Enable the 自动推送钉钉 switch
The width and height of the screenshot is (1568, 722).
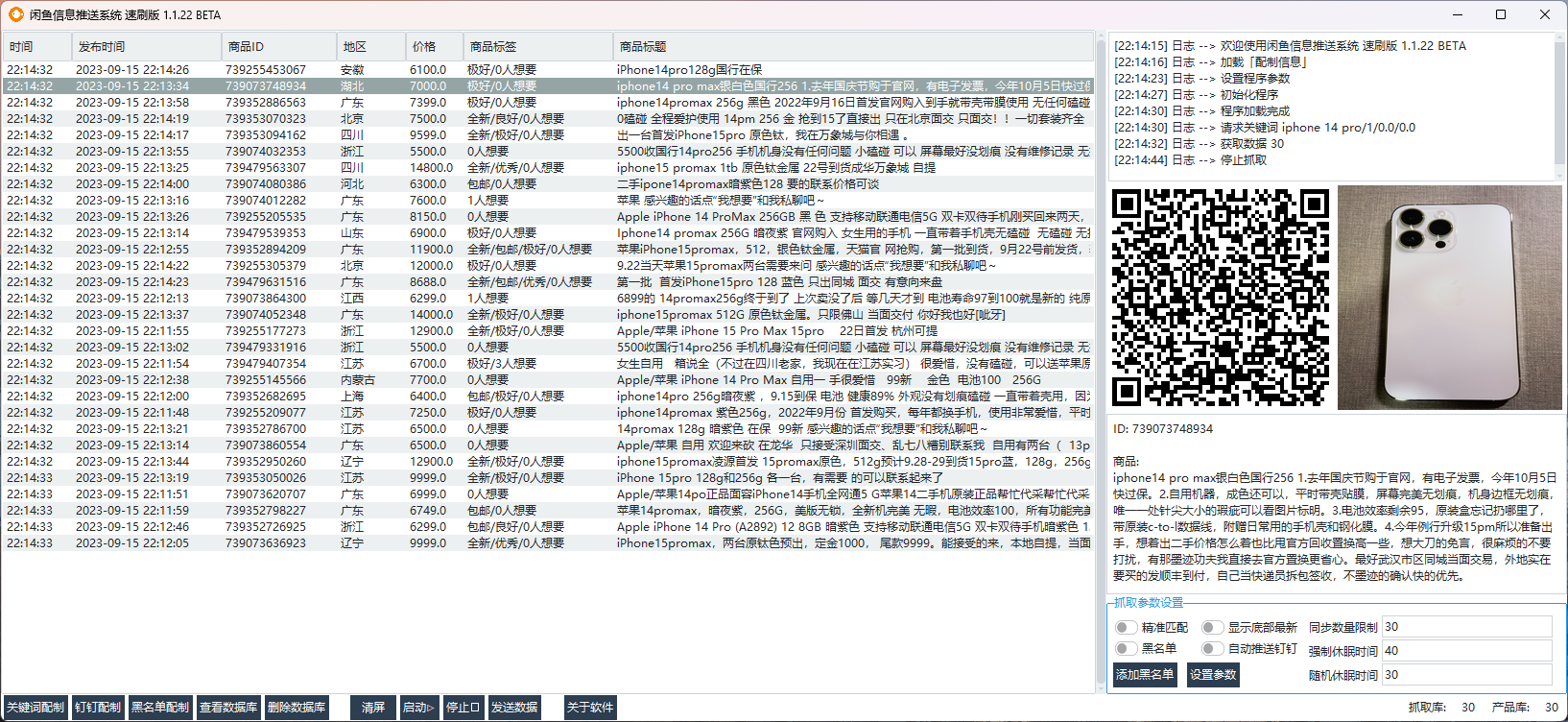click(x=1212, y=648)
